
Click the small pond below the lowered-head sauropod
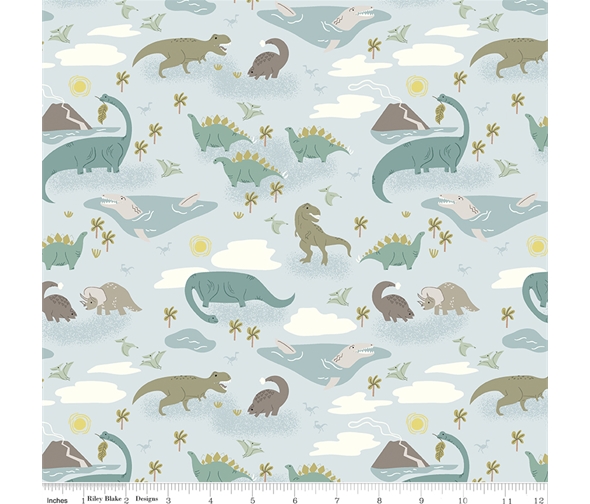[190, 340]
